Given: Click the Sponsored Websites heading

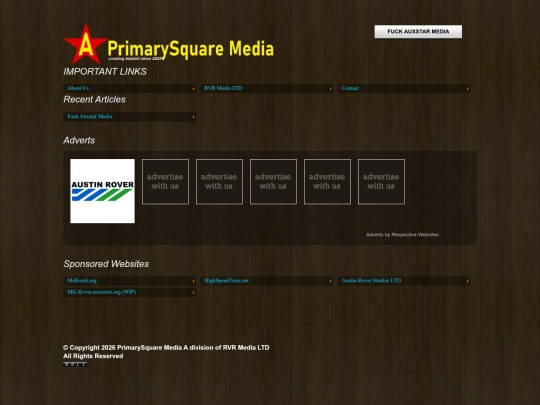Looking at the screenshot, I should point(106,264).
